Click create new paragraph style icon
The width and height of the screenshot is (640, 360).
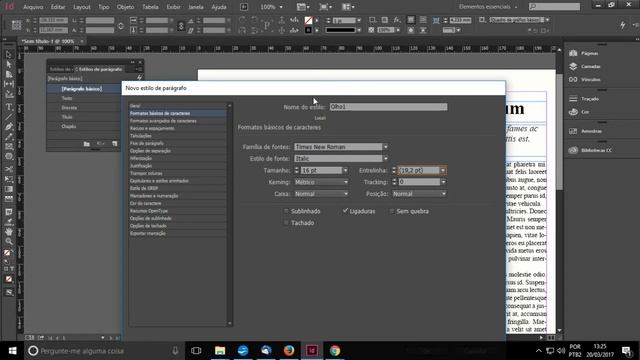point(115,144)
